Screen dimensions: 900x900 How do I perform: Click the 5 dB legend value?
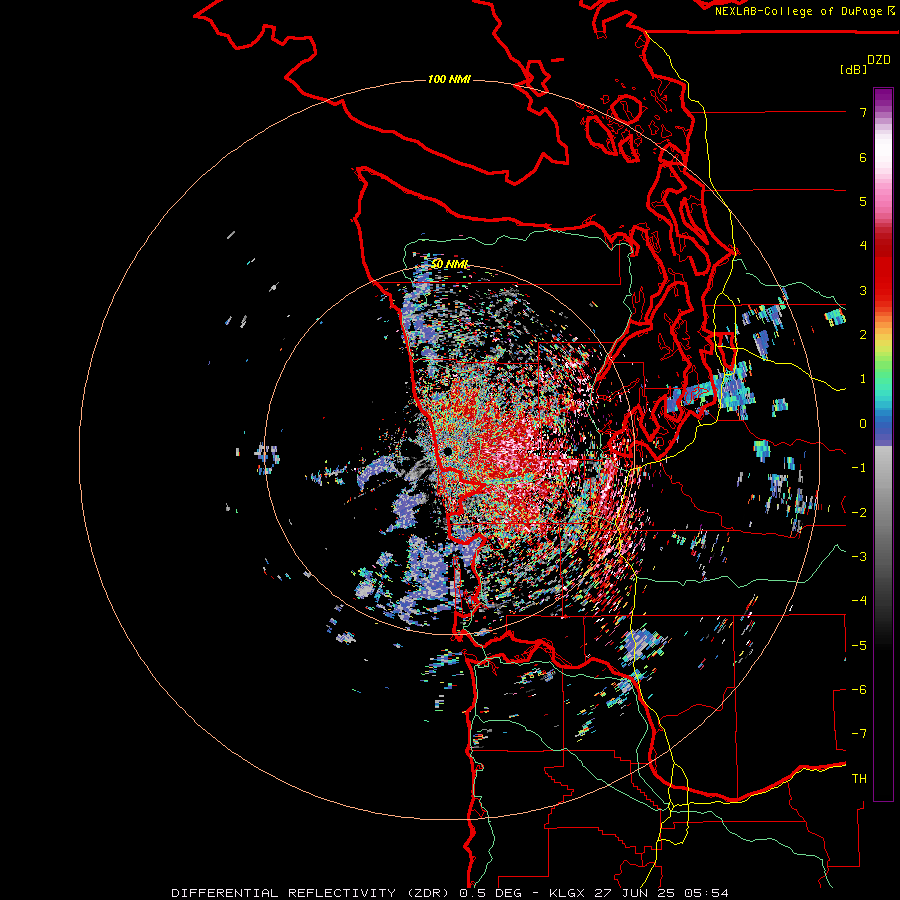[x=863, y=201]
